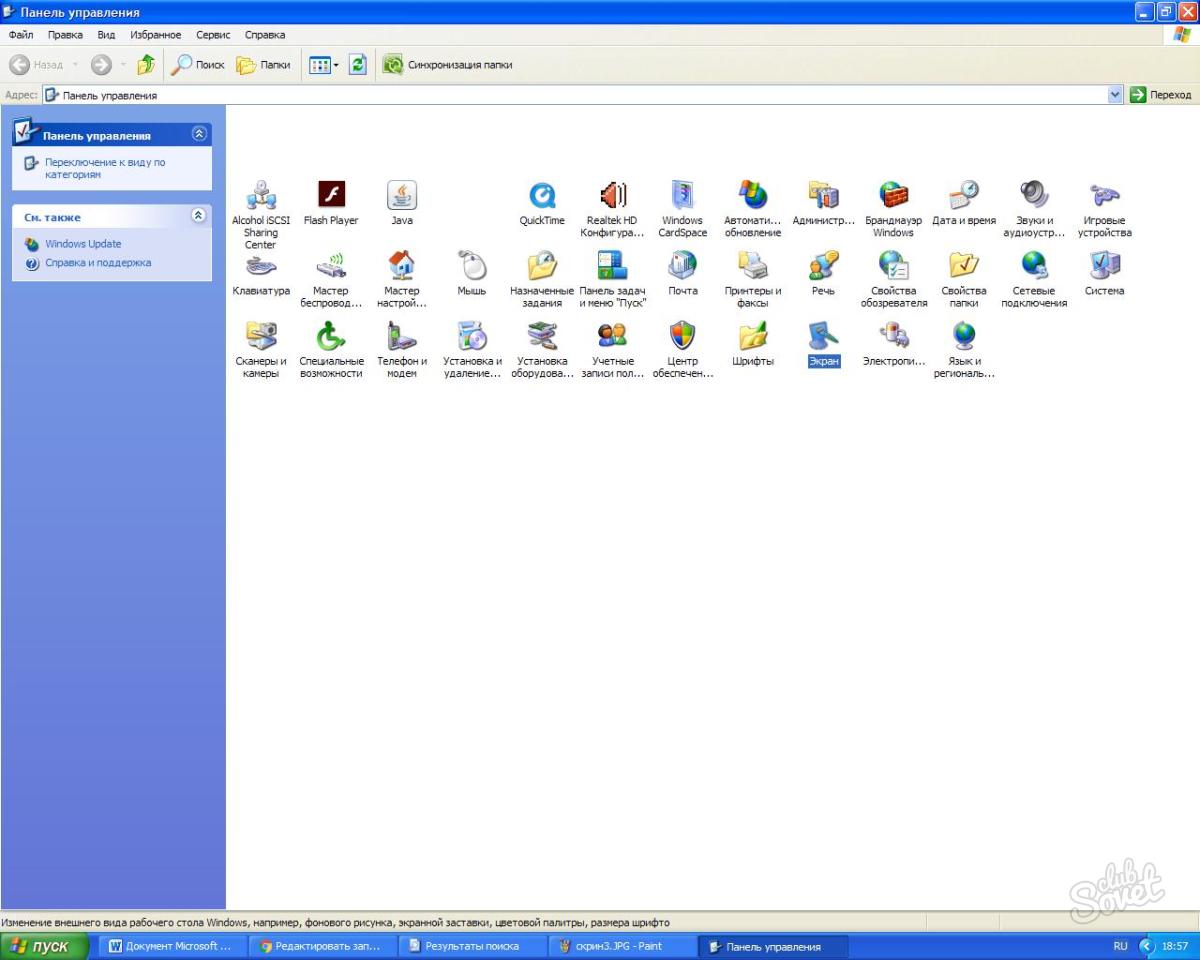Image resolution: width=1200 pixels, height=960 pixels.
Task: Open the Дата и время icon
Action: [x=963, y=195]
